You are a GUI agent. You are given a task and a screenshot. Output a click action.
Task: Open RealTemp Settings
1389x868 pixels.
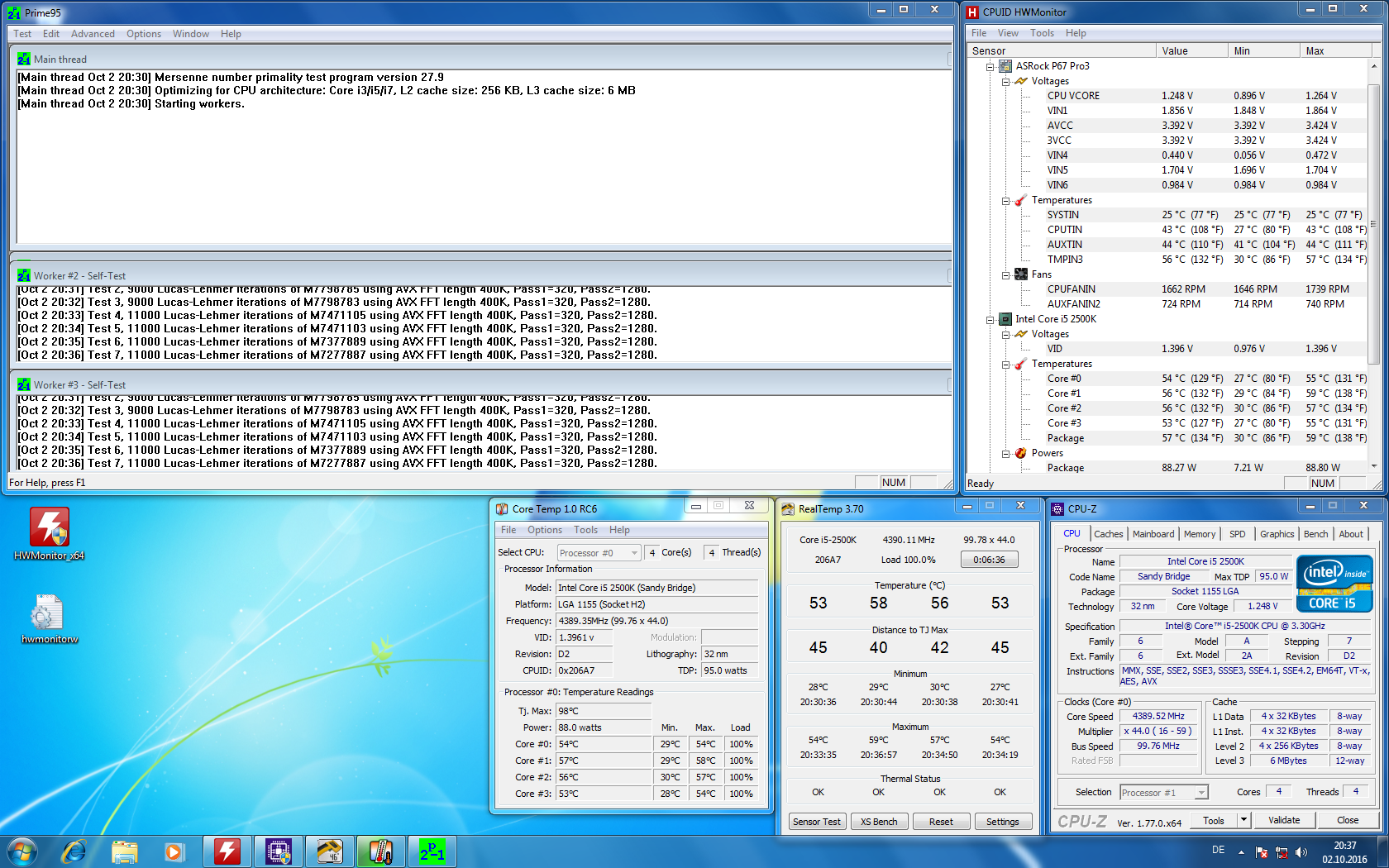pos(1003,822)
